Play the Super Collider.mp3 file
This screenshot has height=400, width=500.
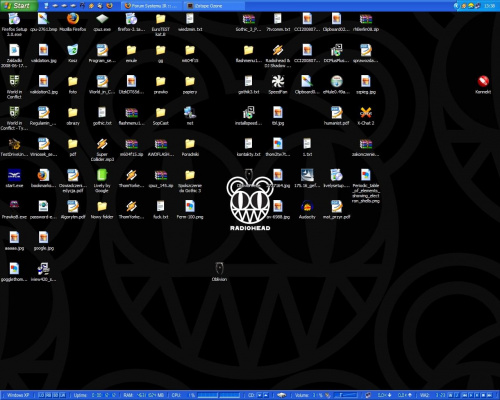[x=102, y=150]
